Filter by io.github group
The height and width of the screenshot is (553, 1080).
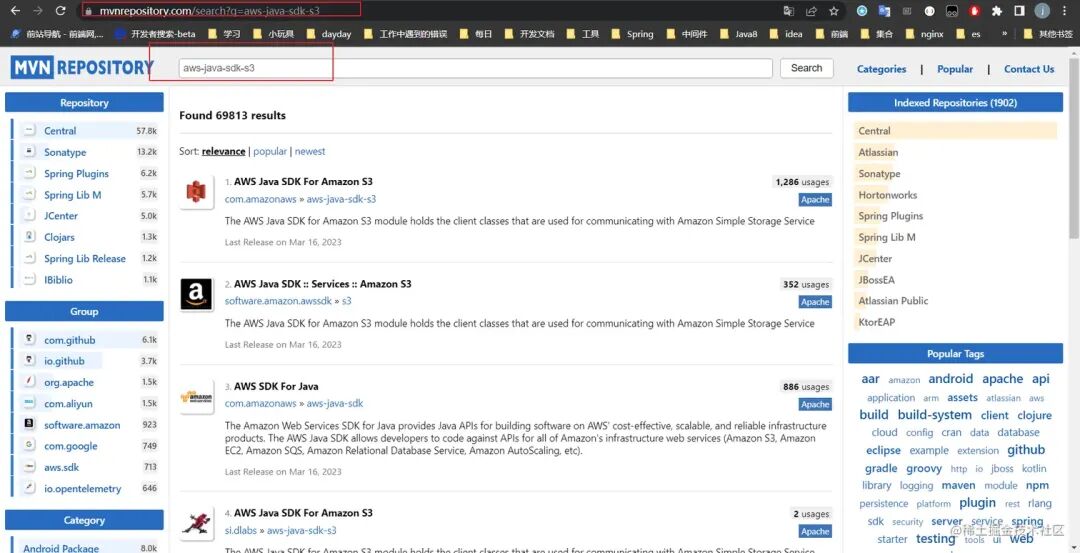[64, 361]
